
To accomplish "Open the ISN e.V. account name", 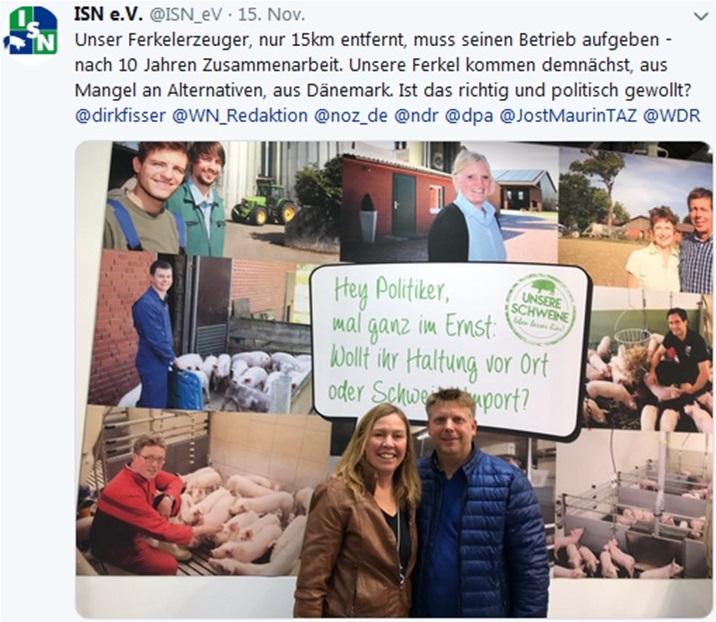I will coord(109,15).
